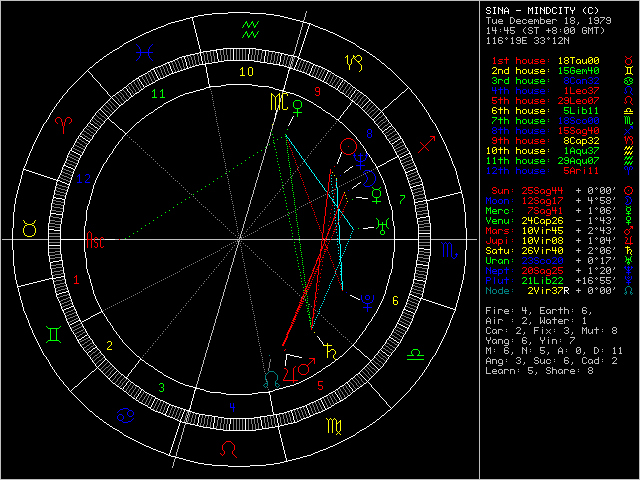Image resolution: width=640 pixels, height=480 pixels.
Task: Select the Node 2Vir37R row in sidebar
Action: (556, 289)
